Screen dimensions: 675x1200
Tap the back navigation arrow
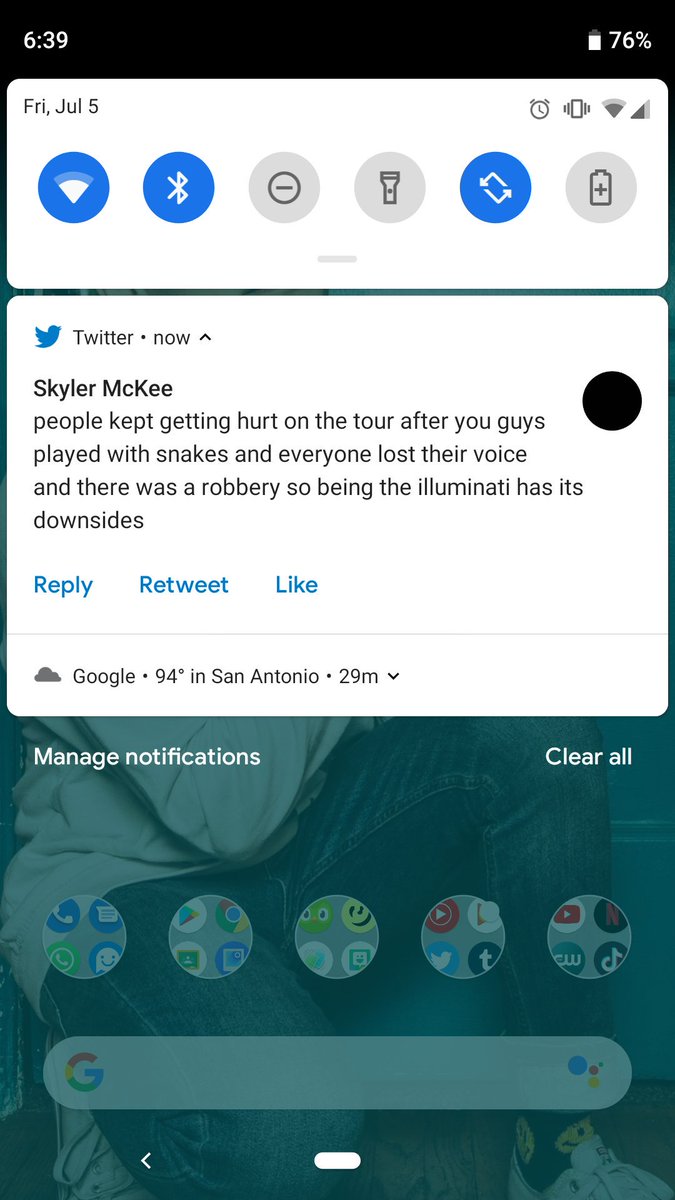pyautogui.click(x=146, y=1160)
